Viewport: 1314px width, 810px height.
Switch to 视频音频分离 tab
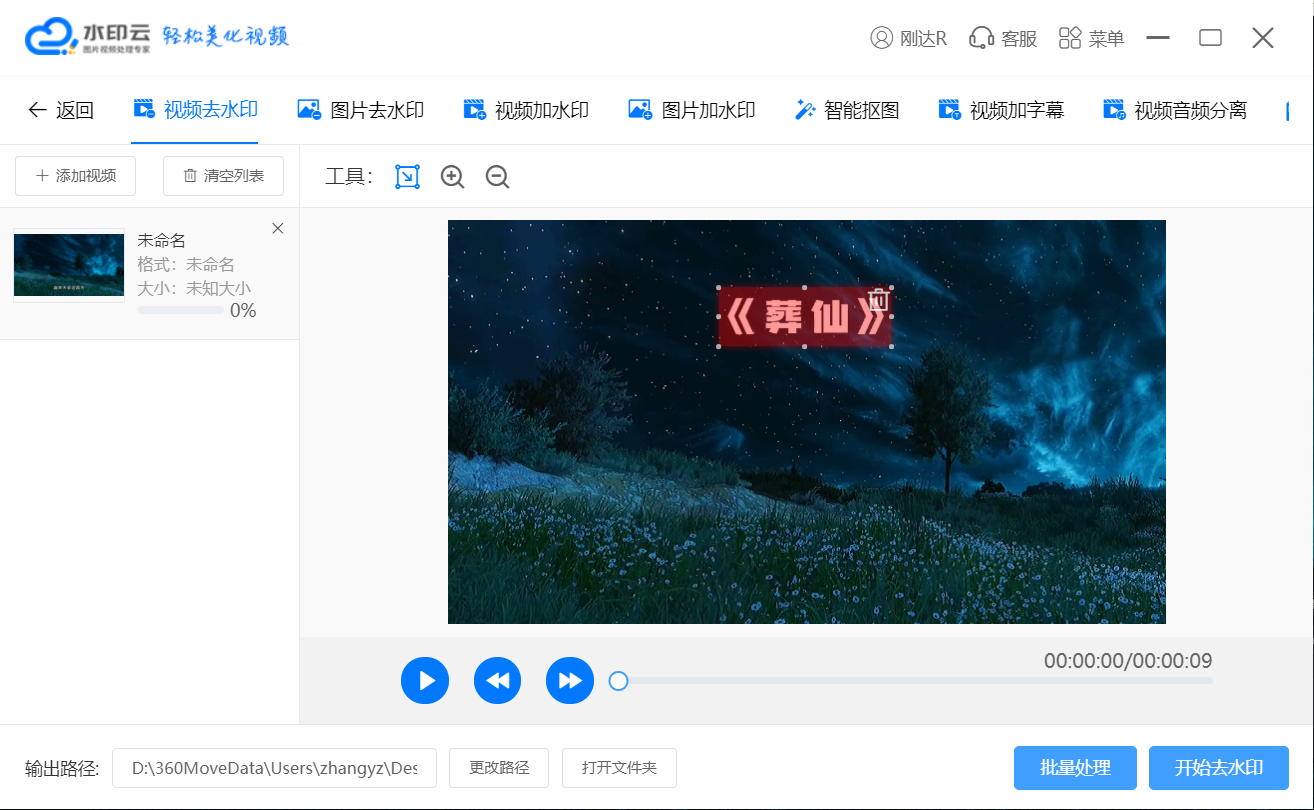pos(1175,110)
